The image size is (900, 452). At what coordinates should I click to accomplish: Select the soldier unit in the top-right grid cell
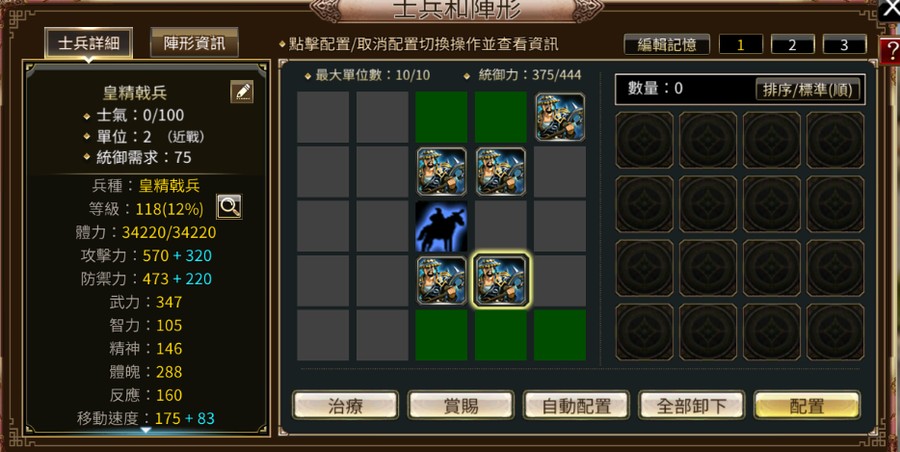tap(560, 117)
